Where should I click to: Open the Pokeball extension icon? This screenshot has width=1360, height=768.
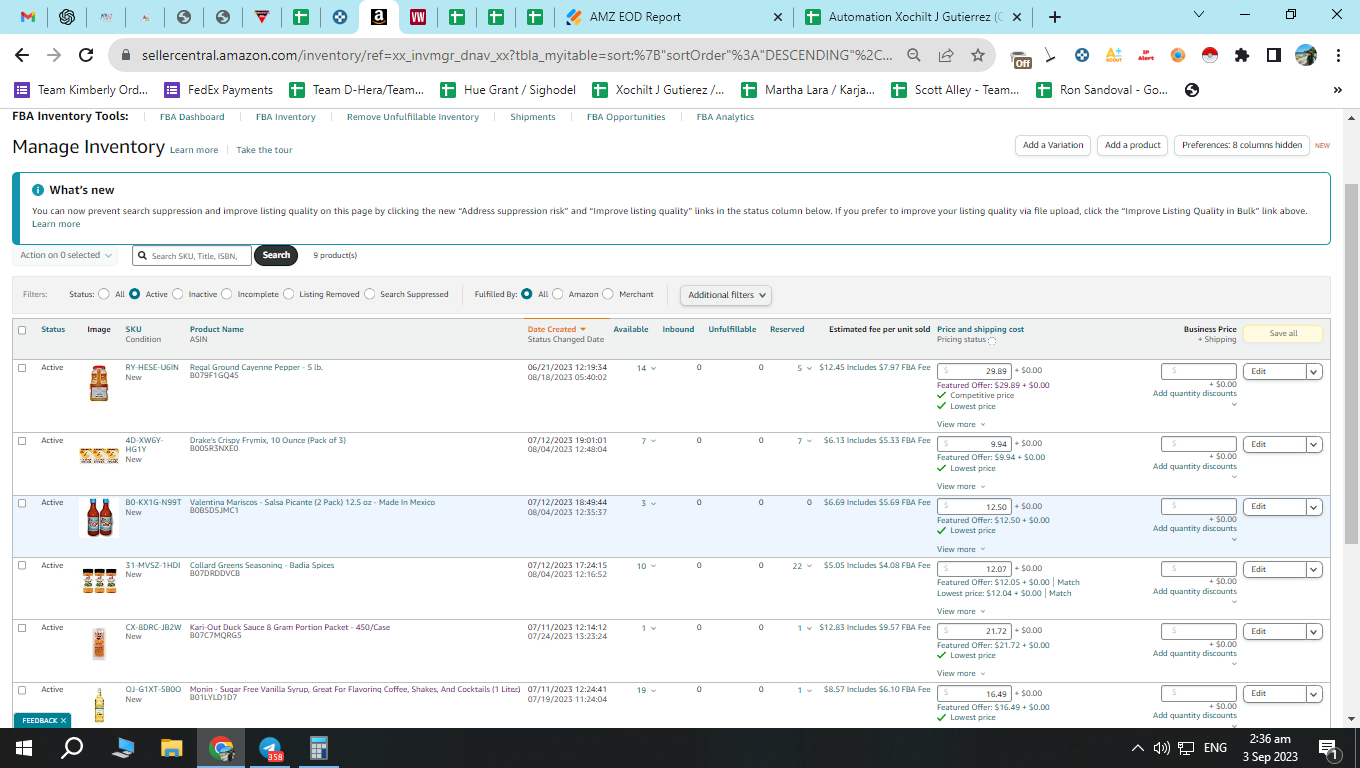click(1208, 56)
